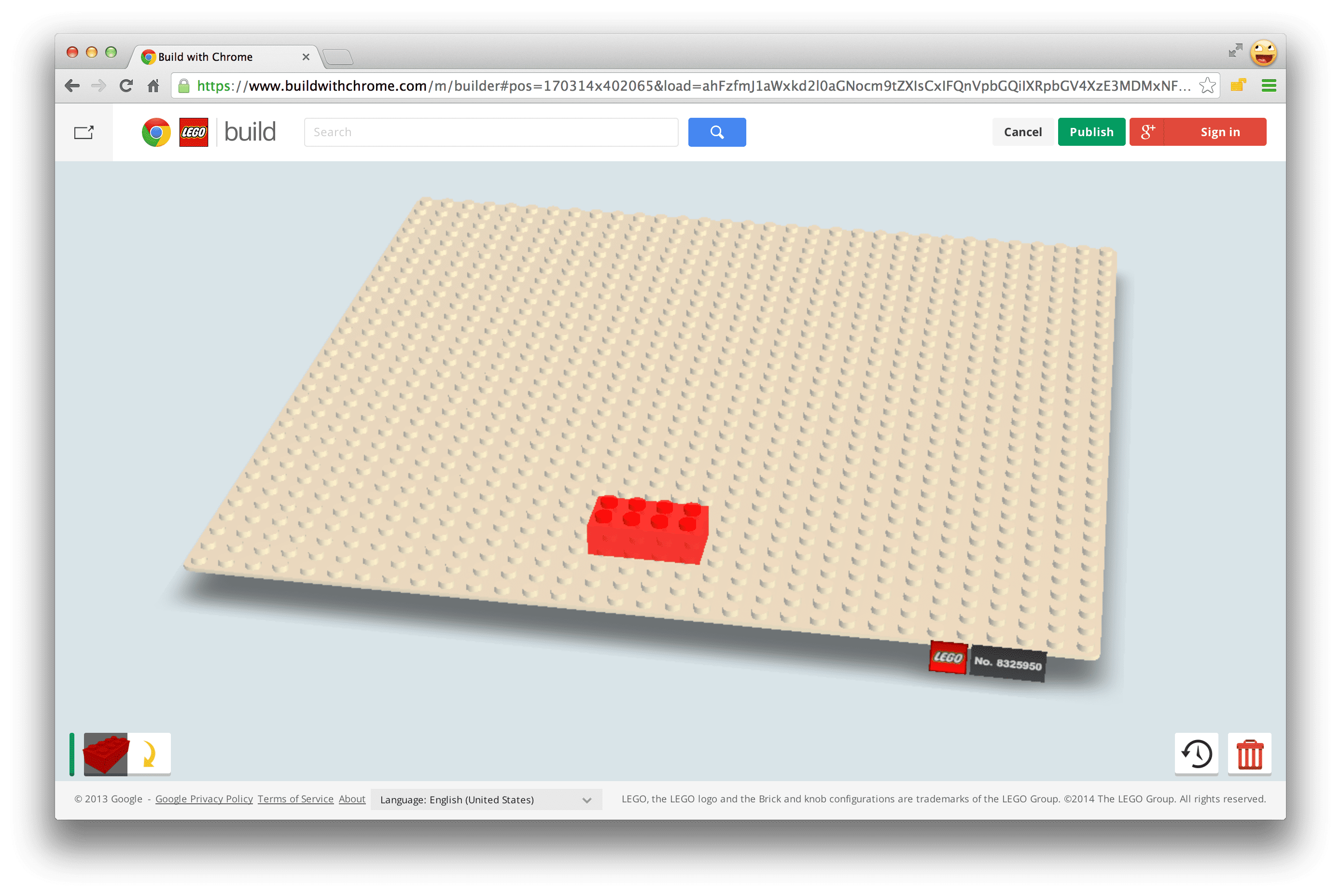Click the About link in footer
The image size is (1341, 896).
coord(352,799)
